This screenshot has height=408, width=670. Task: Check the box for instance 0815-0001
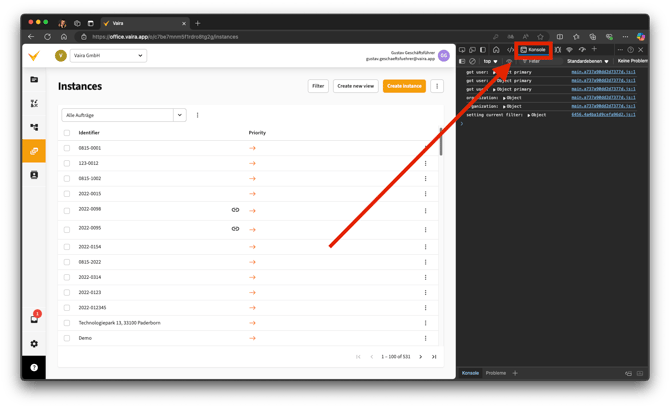coord(67,148)
